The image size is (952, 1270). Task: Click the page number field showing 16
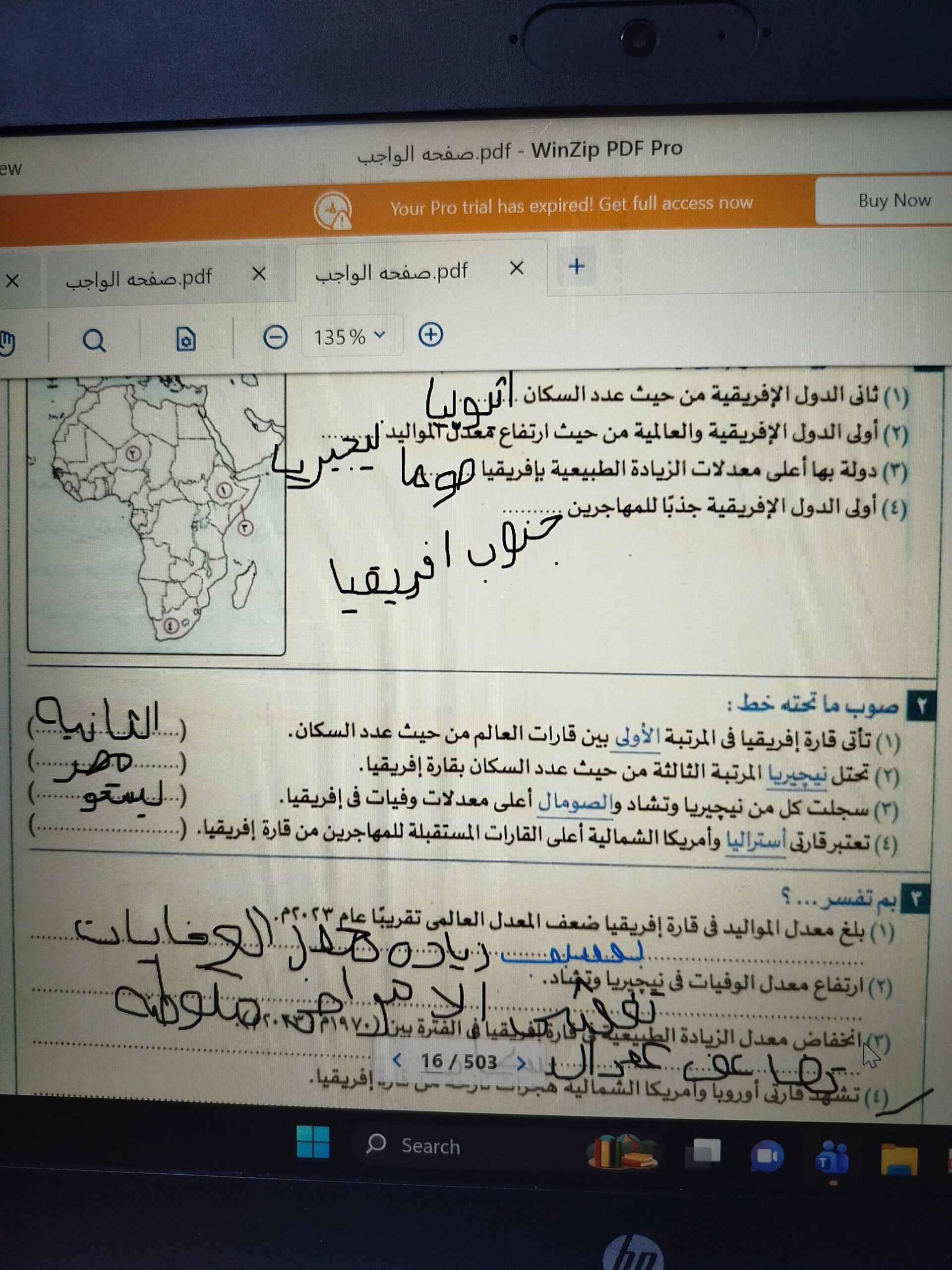[431, 1062]
